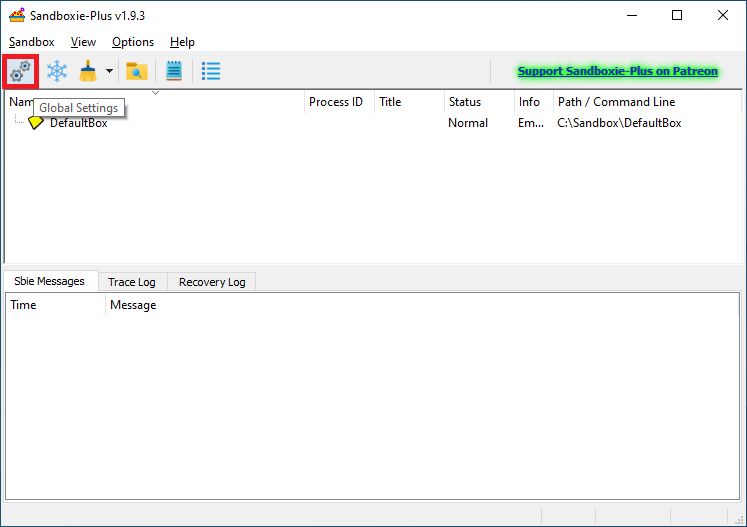Click the yellow DefaultBox sandbox icon
747x527 pixels.
point(36,123)
